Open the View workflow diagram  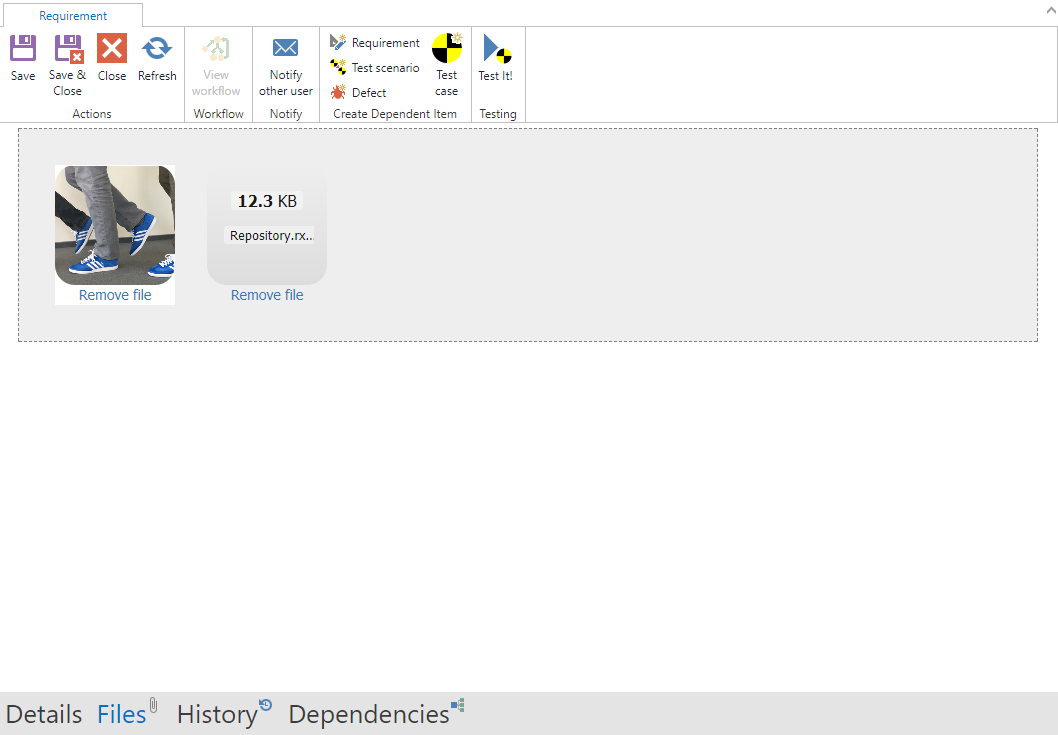point(216,49)
